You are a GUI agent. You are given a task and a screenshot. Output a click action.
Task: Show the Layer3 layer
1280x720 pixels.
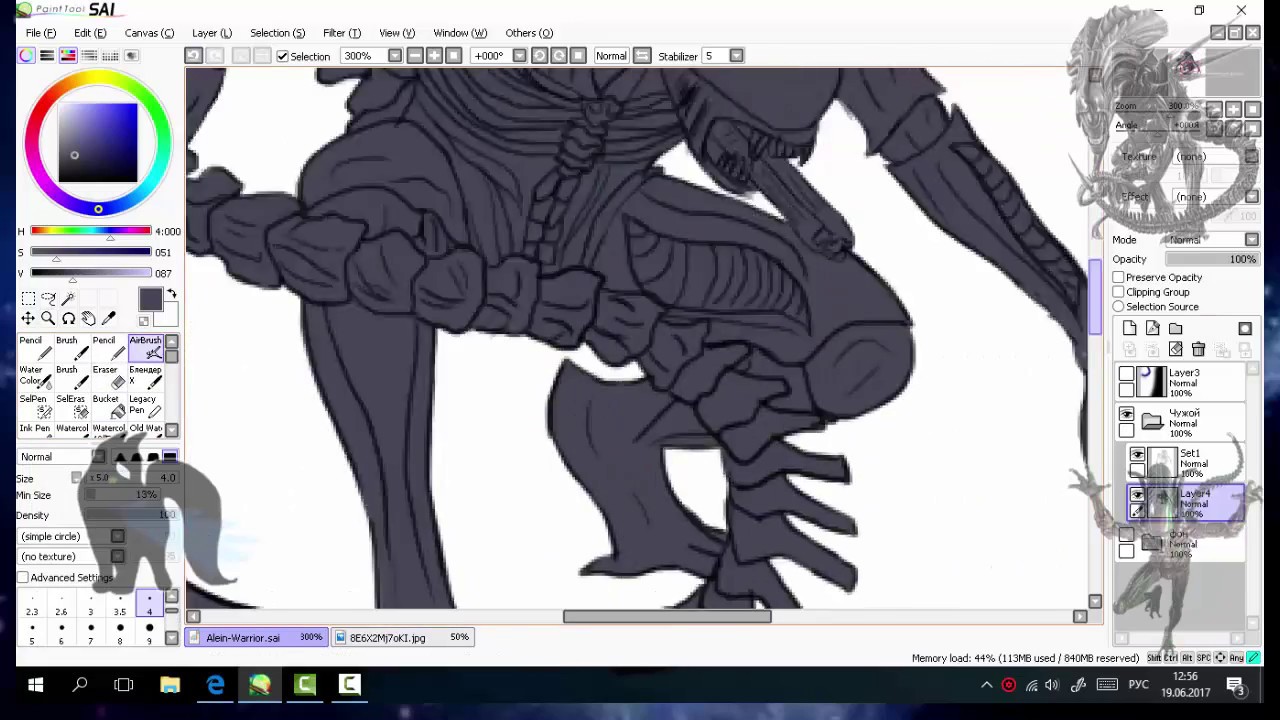[x=1127, y=374]
